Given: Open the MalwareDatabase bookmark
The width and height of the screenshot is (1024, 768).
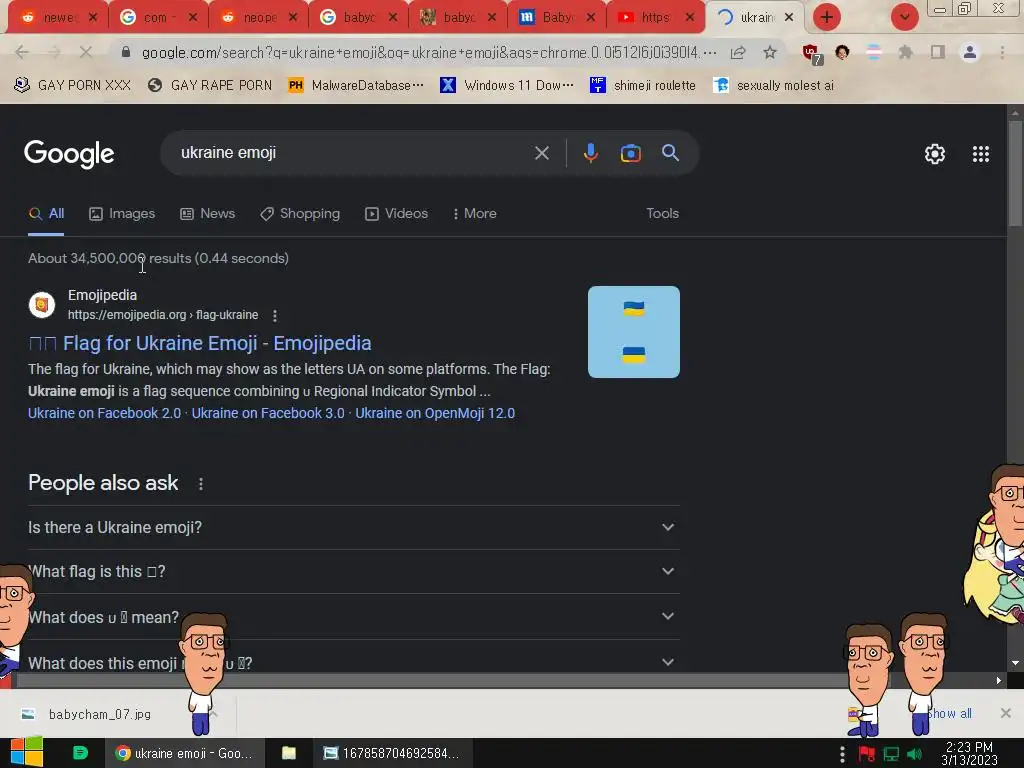Looking at the screenshot, I should click(x=356, y=86).
